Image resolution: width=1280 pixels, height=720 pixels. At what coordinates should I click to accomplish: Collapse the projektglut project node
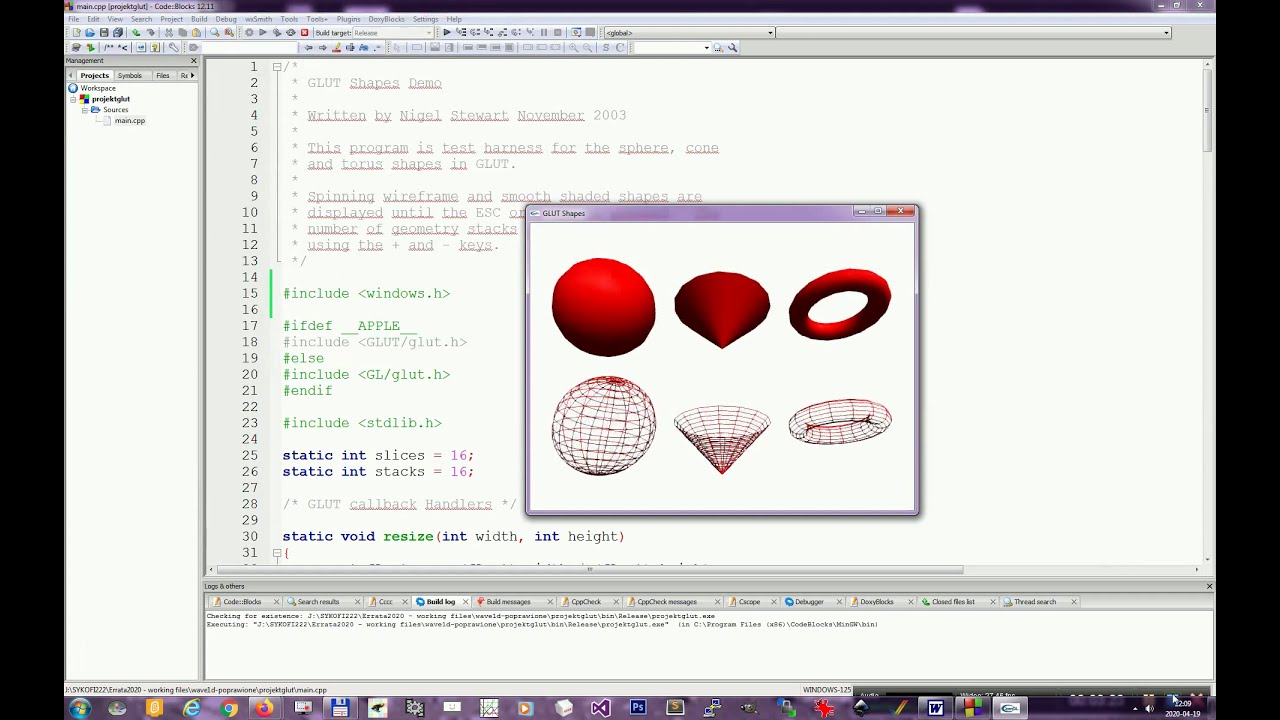click(73, 100)
